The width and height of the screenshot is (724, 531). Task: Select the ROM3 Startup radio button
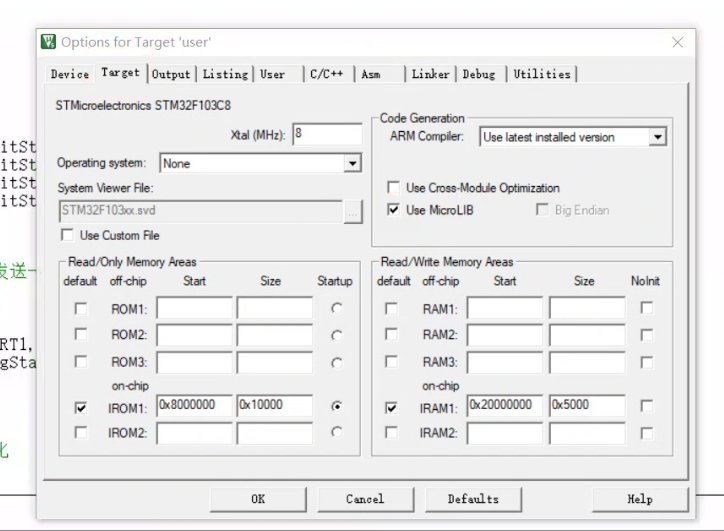[337, 363]
